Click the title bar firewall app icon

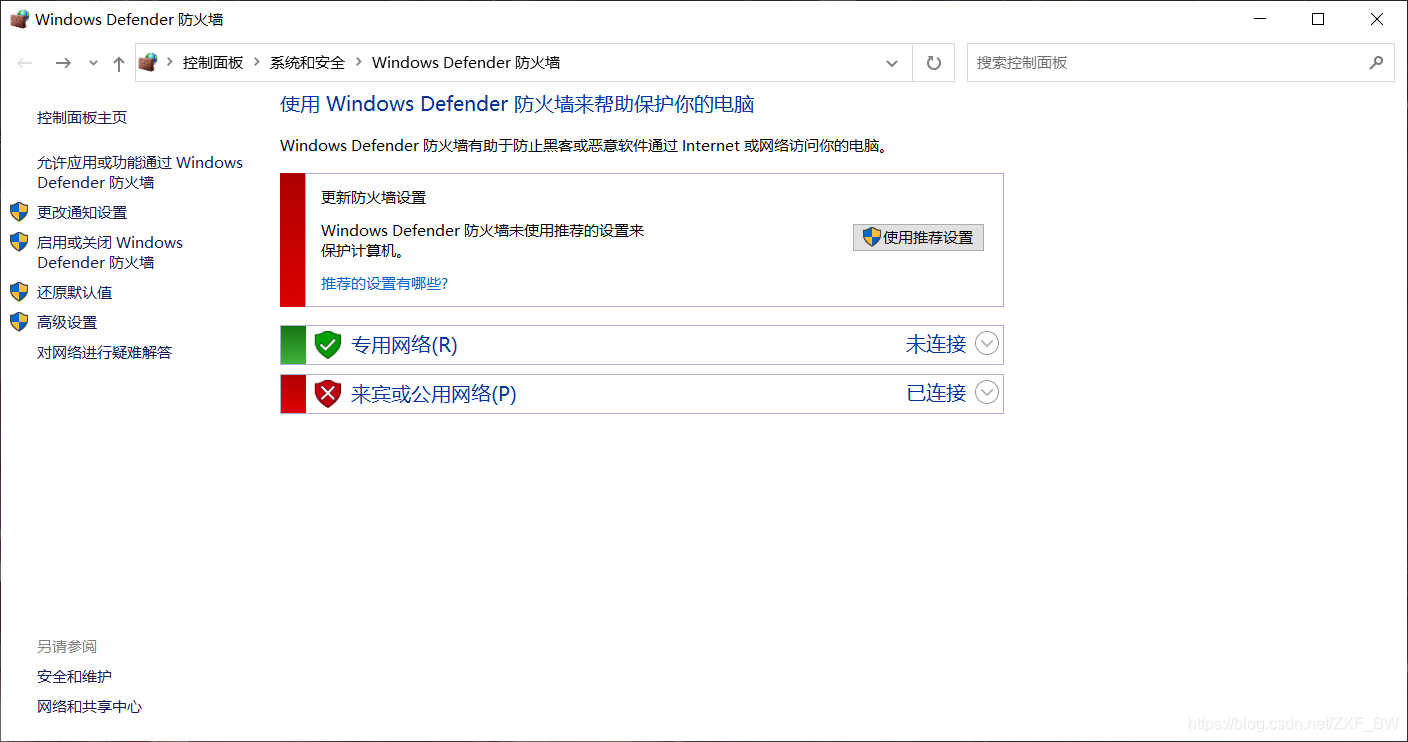click(x=19, y=19)
